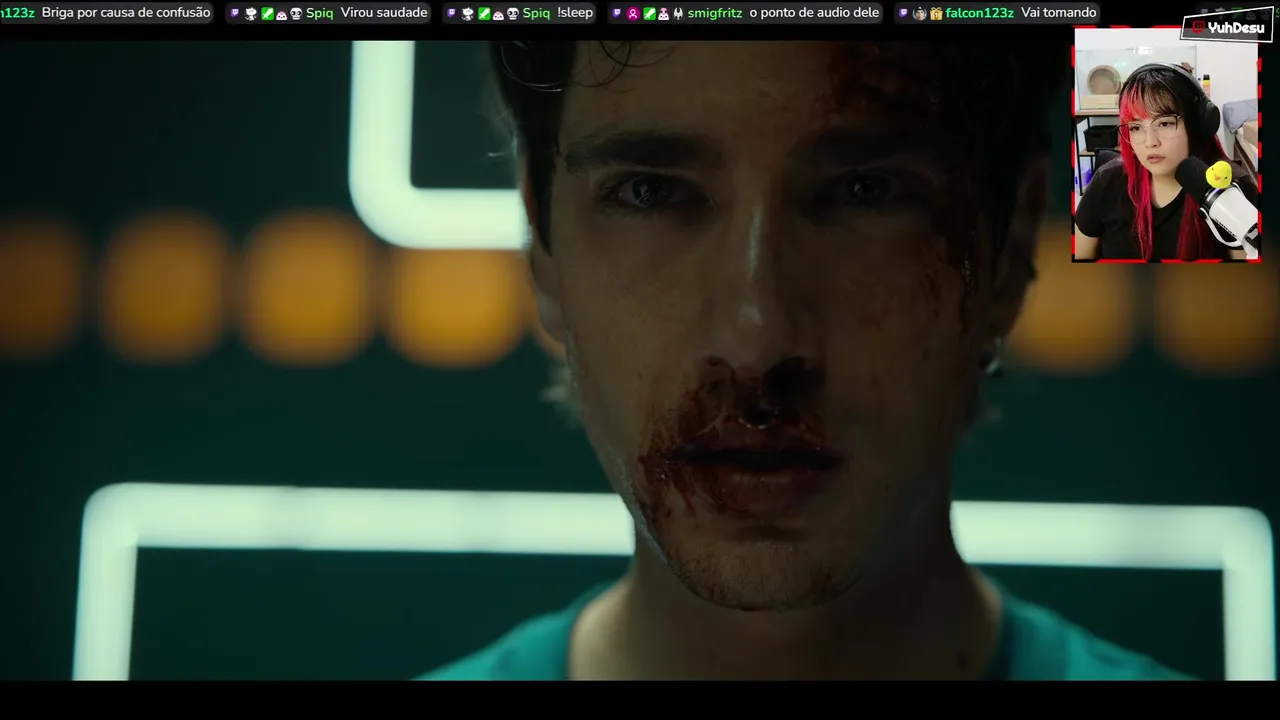Click the chat message "!sleep"

(x=575, y=13)
